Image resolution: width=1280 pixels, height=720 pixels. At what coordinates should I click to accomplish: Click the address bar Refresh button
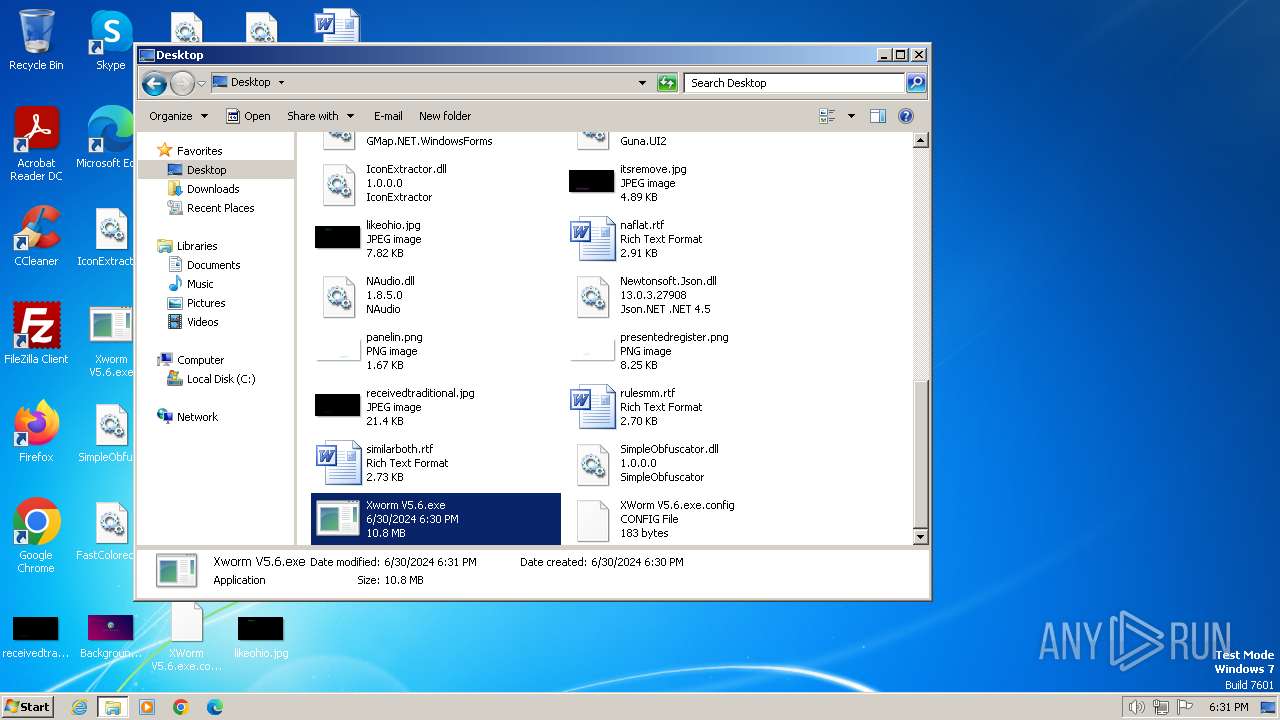click(x=667, y=83)
